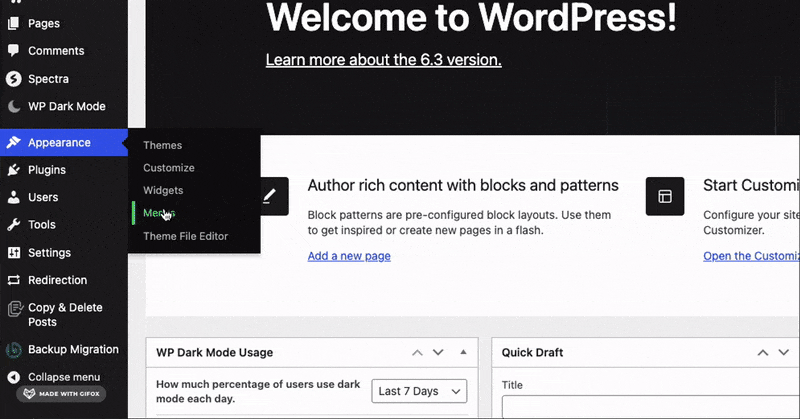Open WP Dark Mode menu item
800x419 pixels.
67,106
